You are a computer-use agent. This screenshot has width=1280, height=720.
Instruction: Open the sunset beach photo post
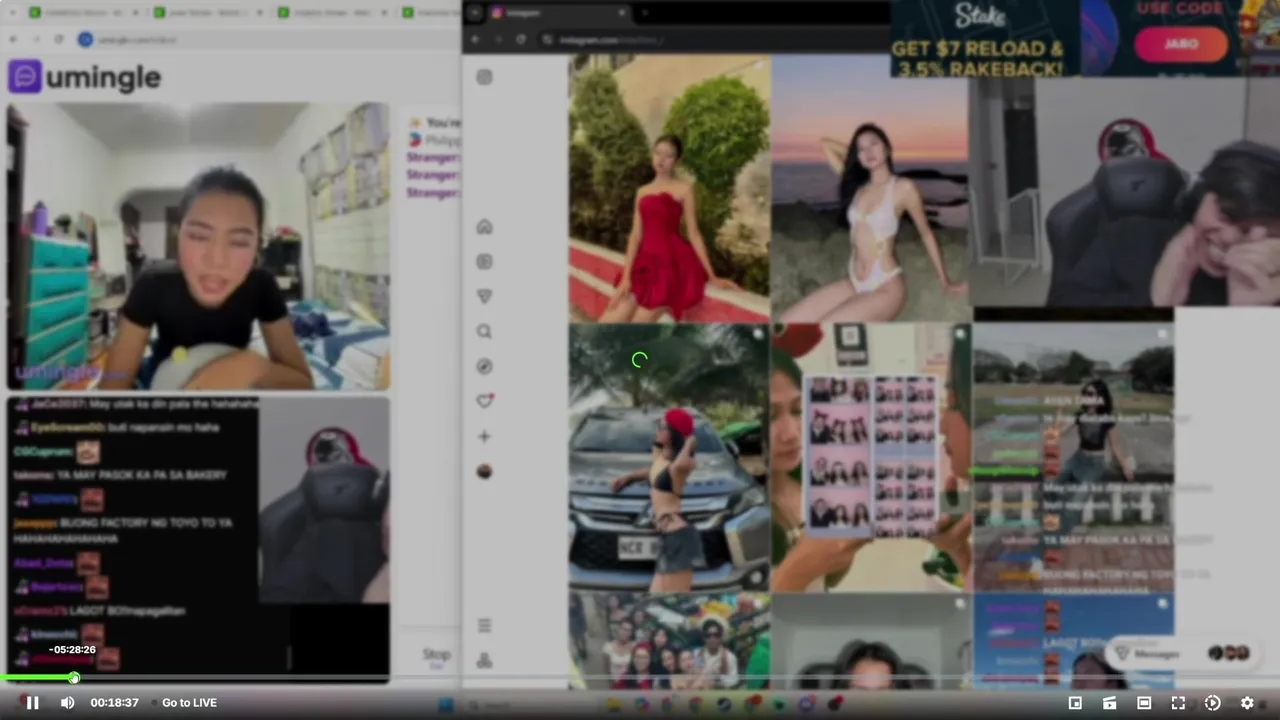[870, 188]
